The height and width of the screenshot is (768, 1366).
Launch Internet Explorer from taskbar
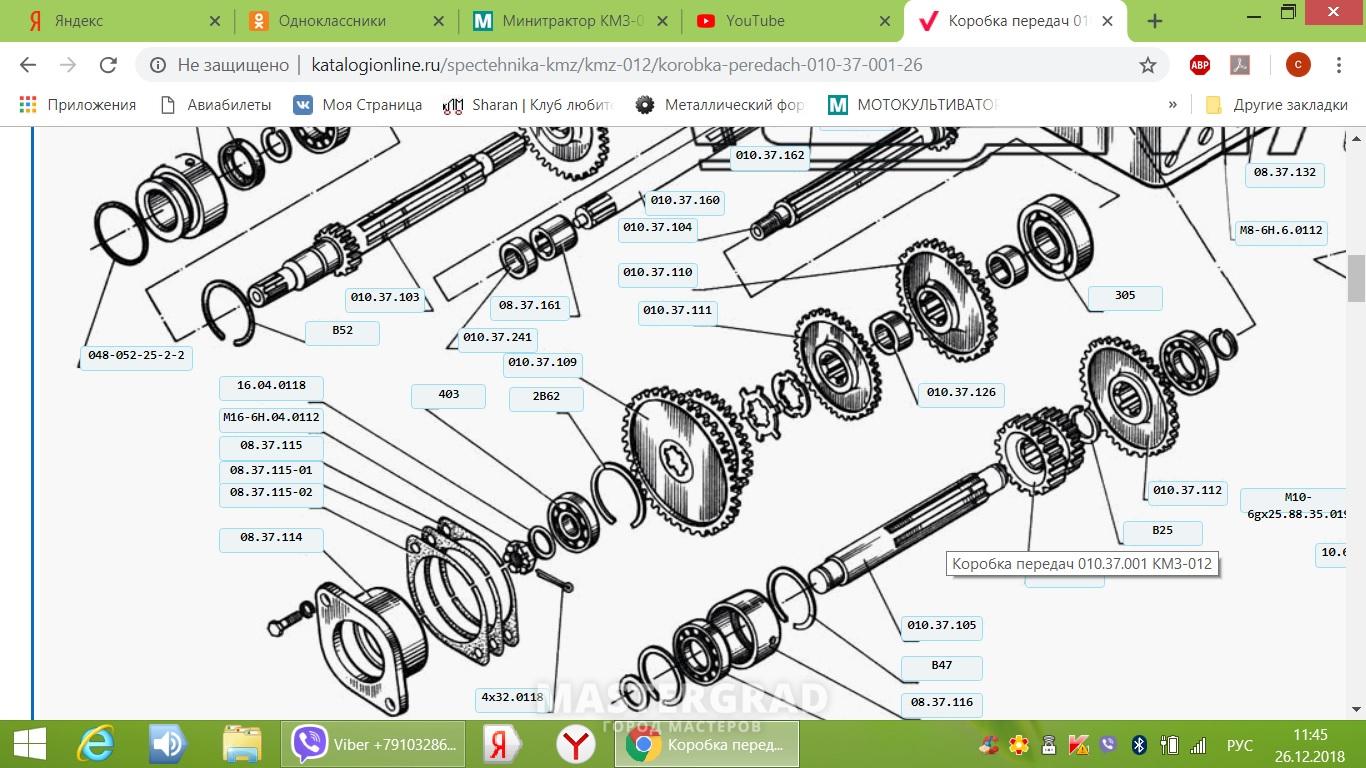click(x=96, y=744)
